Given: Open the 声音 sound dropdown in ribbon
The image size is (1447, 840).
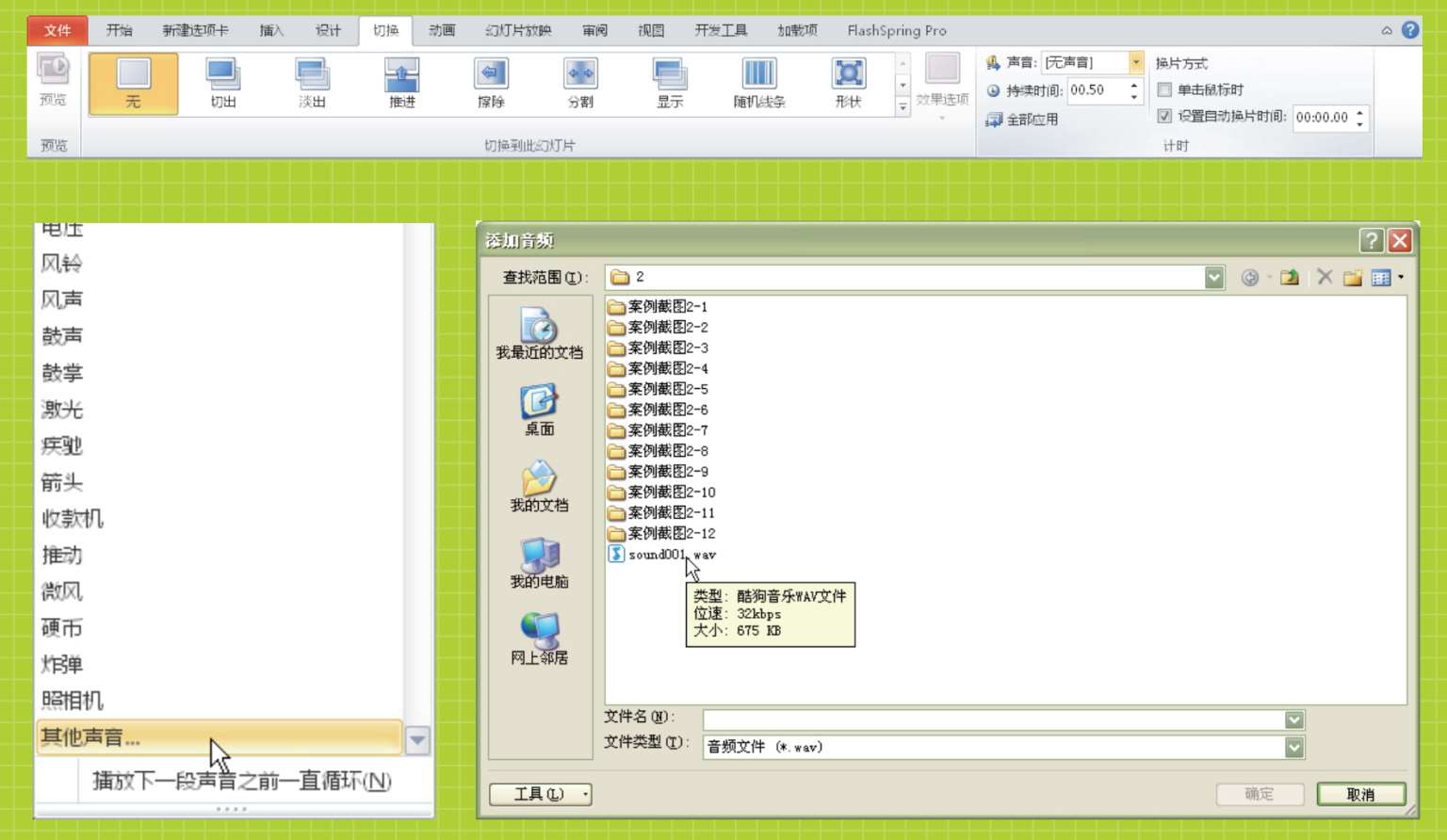Looking at the screenshot, I should pyautogui.click(x=1136, y=62).
